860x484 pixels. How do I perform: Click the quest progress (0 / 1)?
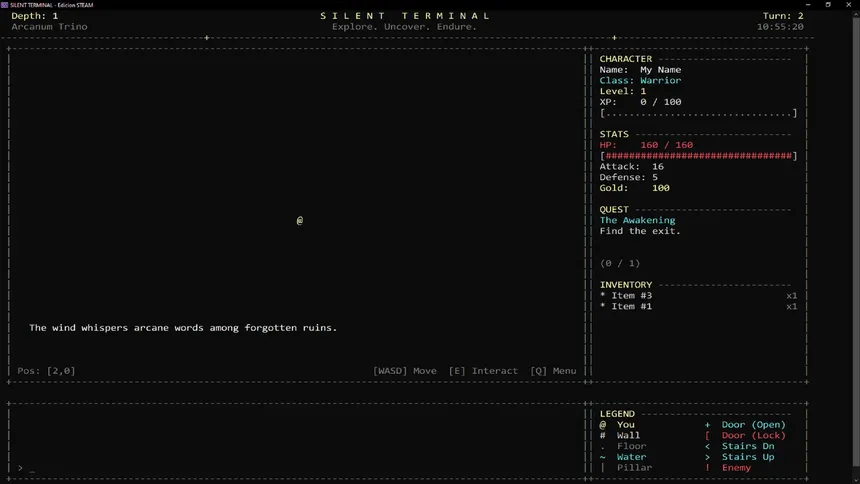pos(620,263)
